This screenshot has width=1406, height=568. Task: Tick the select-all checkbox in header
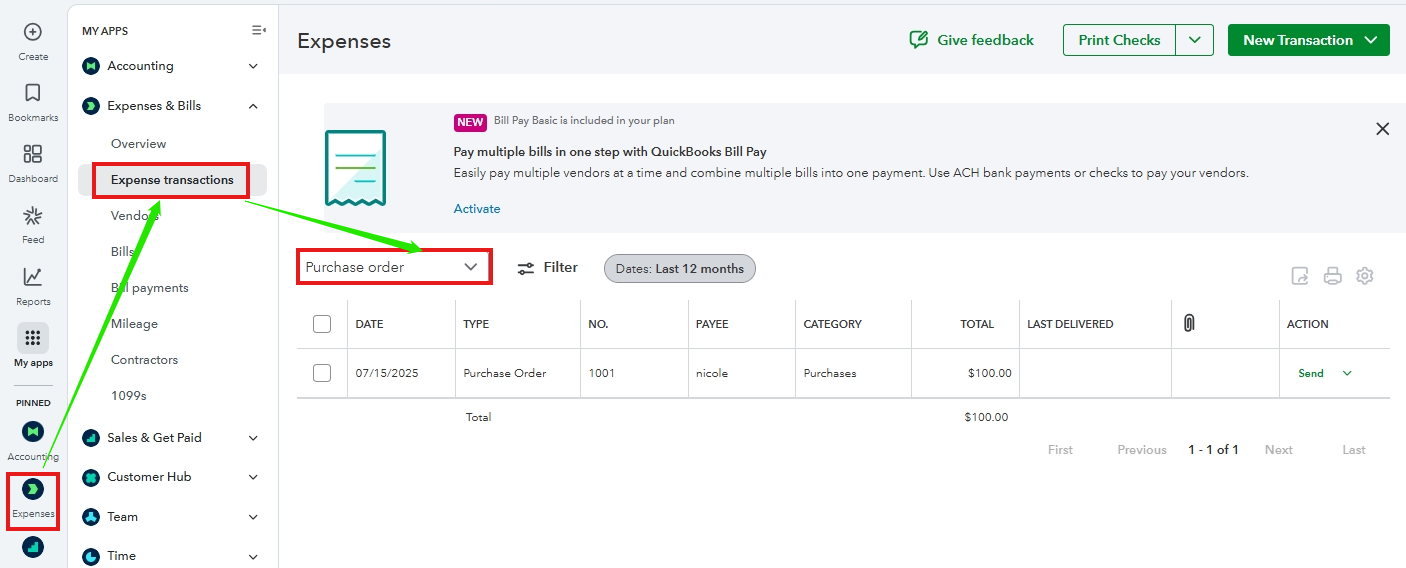[x=322, y=324]
